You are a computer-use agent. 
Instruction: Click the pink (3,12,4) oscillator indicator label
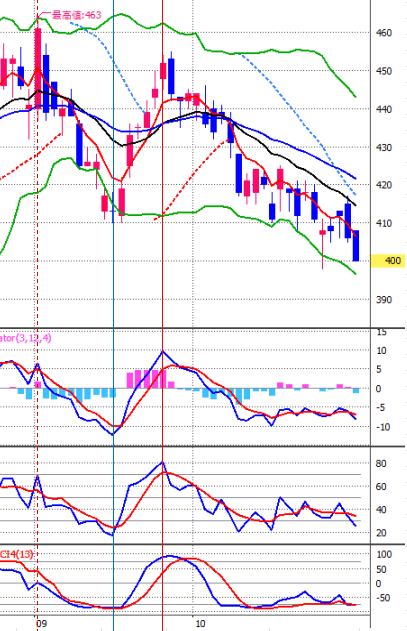tap(26, 338)
